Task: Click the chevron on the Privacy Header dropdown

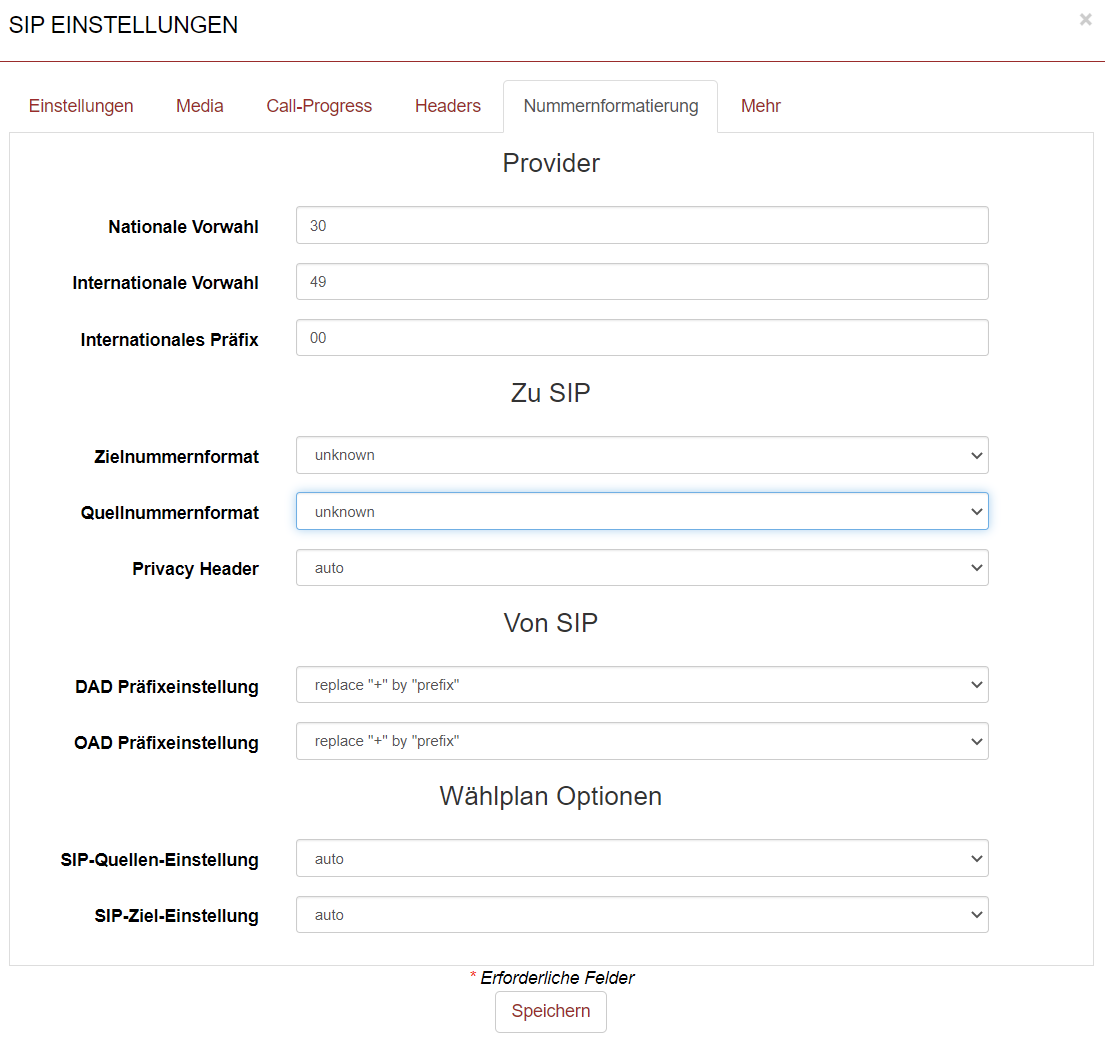Action: click(977, 567)
